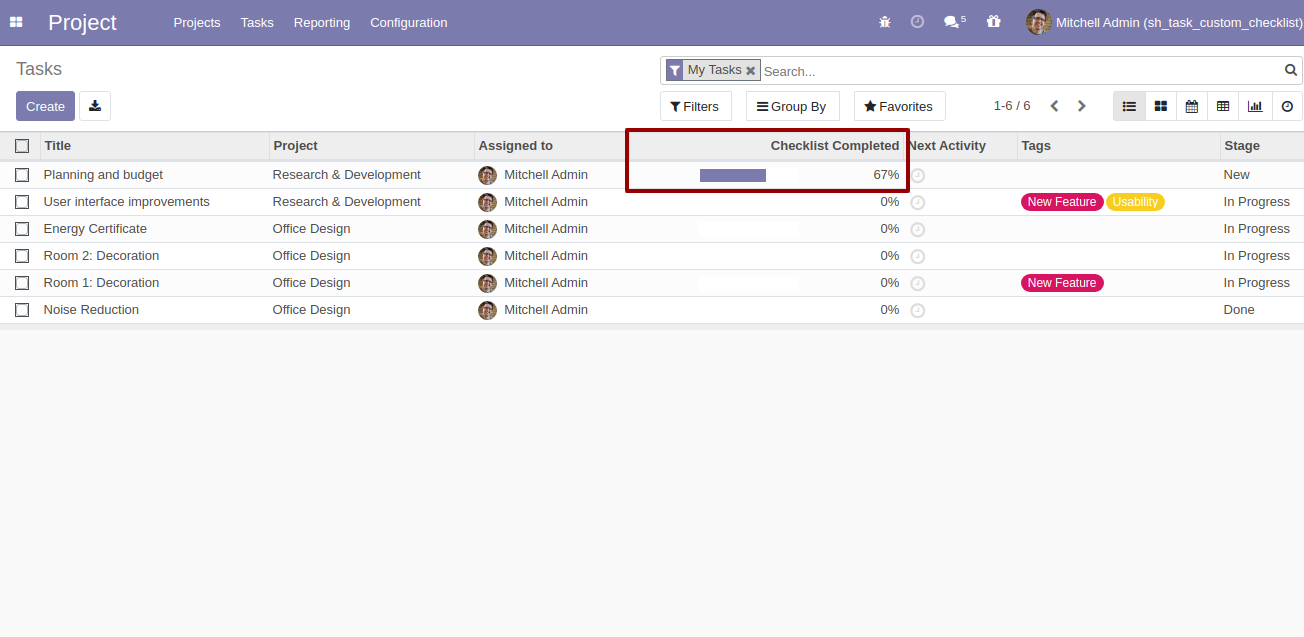Open the Group By dropdown
Screen dimensions: 1304x637
pyautogui.click(x=792, y=106)
